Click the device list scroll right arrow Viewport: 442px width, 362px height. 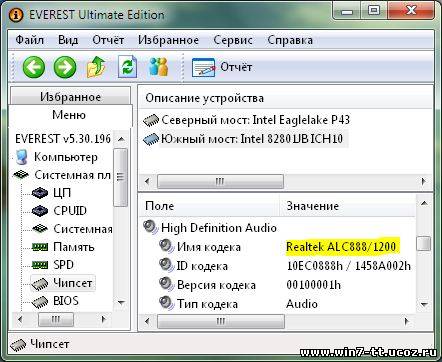(424, 181)
